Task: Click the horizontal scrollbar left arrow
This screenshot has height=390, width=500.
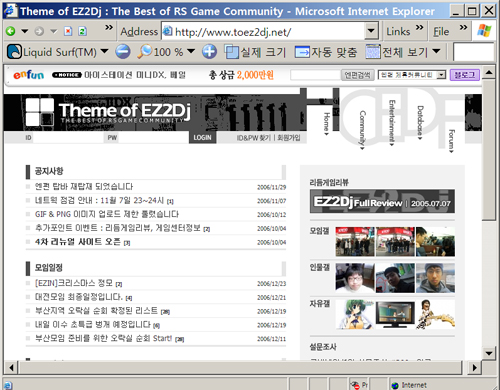Action: tap(11, 368)
